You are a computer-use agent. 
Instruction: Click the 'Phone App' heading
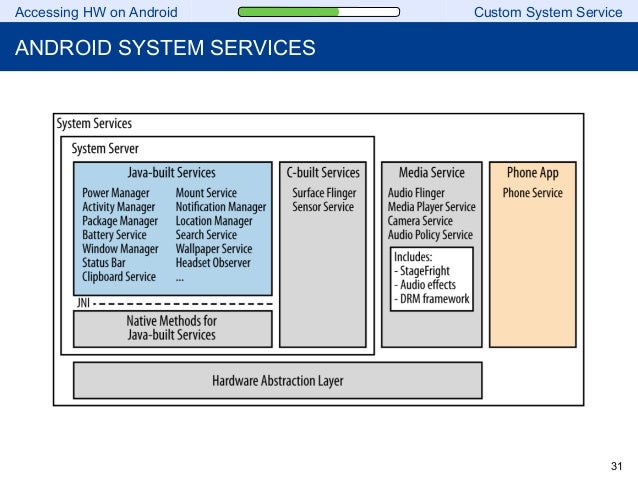[x=533, y=173]
